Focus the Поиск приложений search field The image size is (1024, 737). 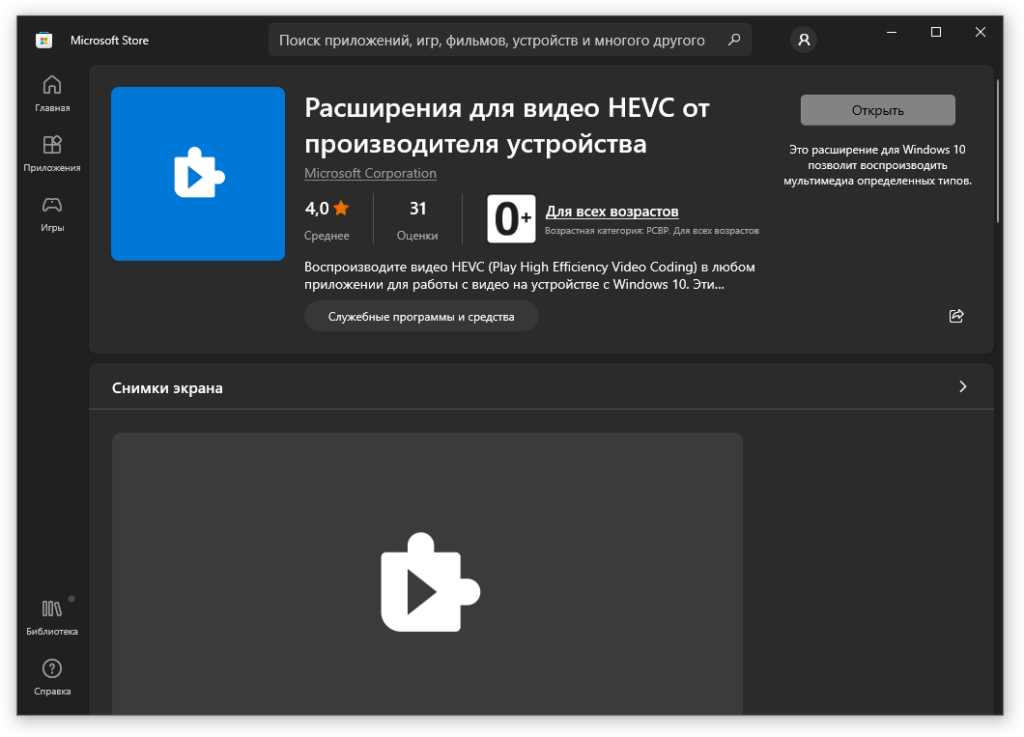(509, 40)
